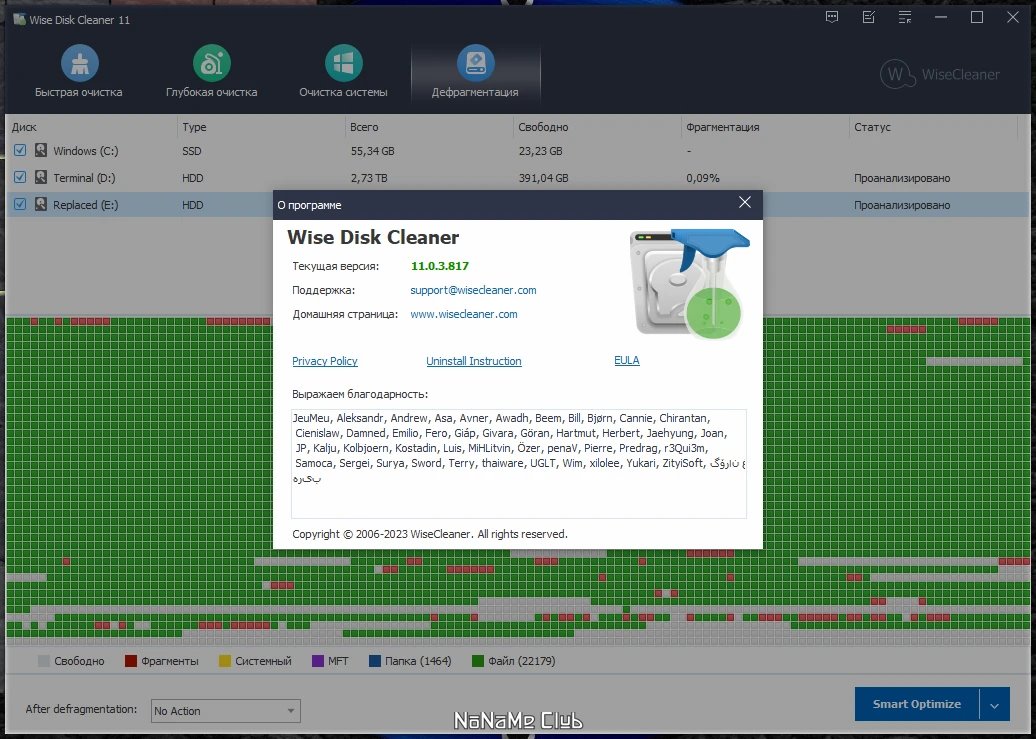This screenshot has height=739, width=1036.
Task: Select the Дефрагментация disk icon
Action: [475, 63]
